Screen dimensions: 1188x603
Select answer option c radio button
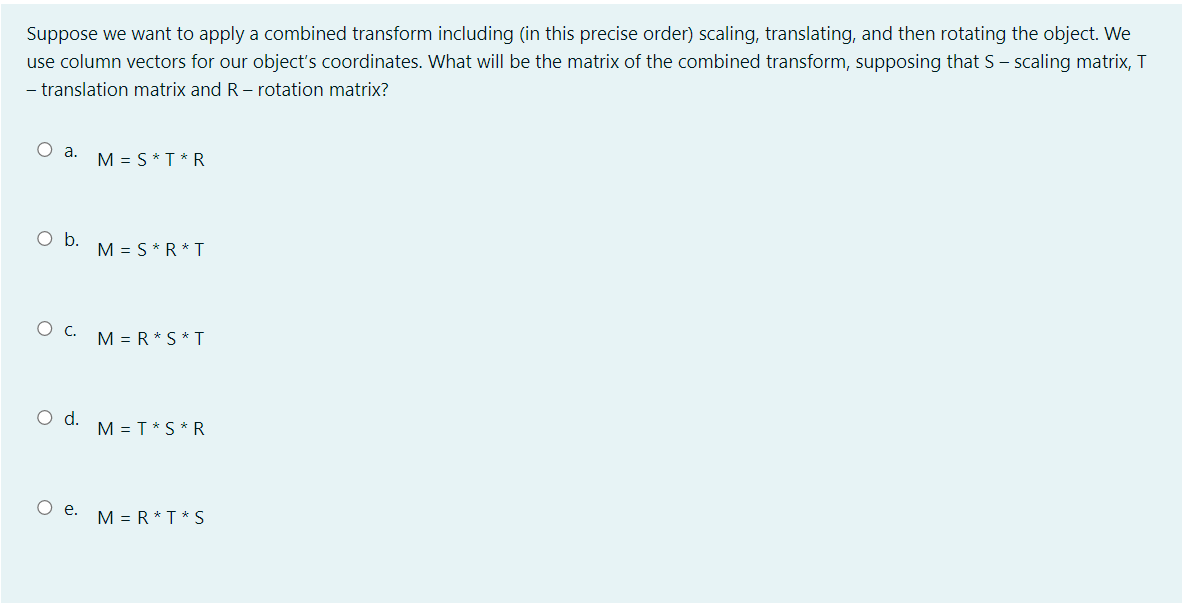pyautogui.click(x=45, y=327)
